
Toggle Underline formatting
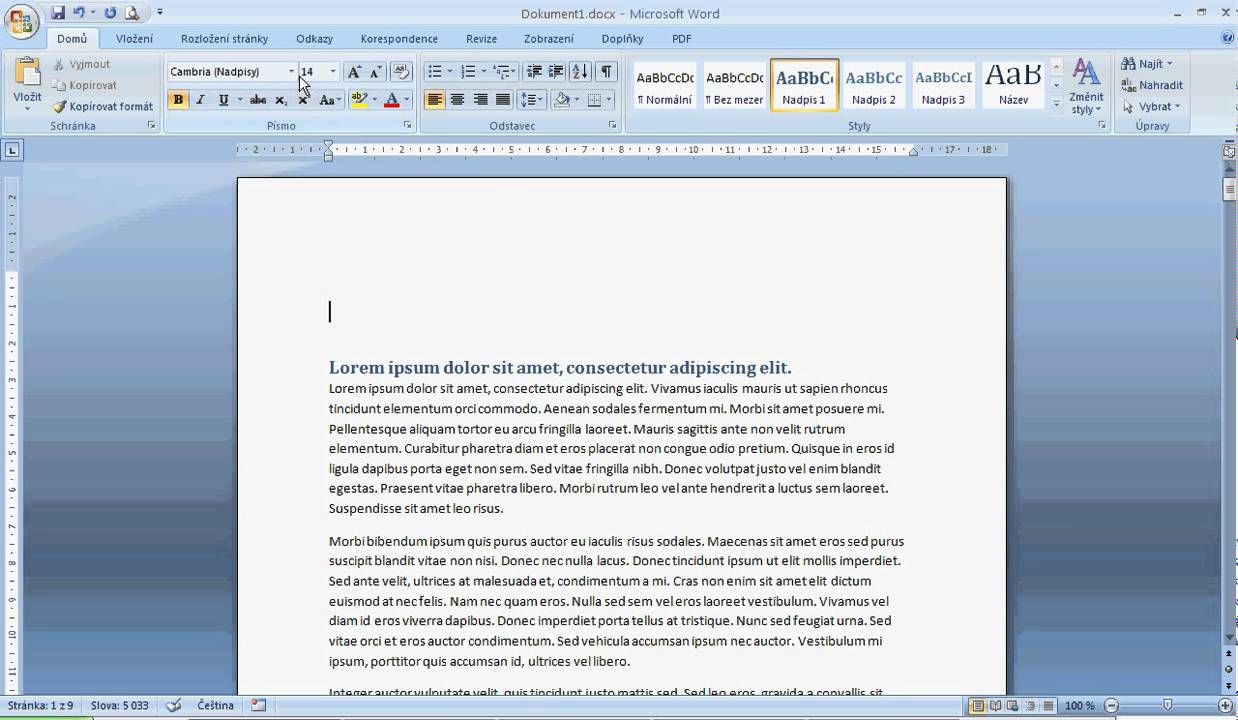[x=223, y=100]
